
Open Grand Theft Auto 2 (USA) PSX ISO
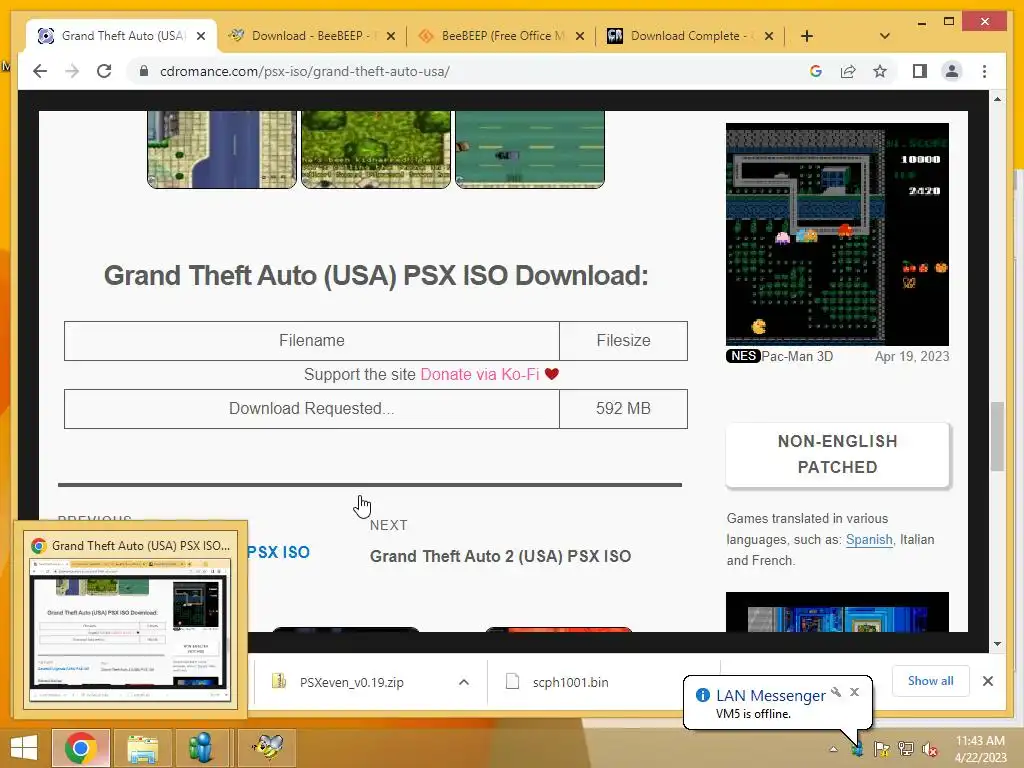click(500, 556)
